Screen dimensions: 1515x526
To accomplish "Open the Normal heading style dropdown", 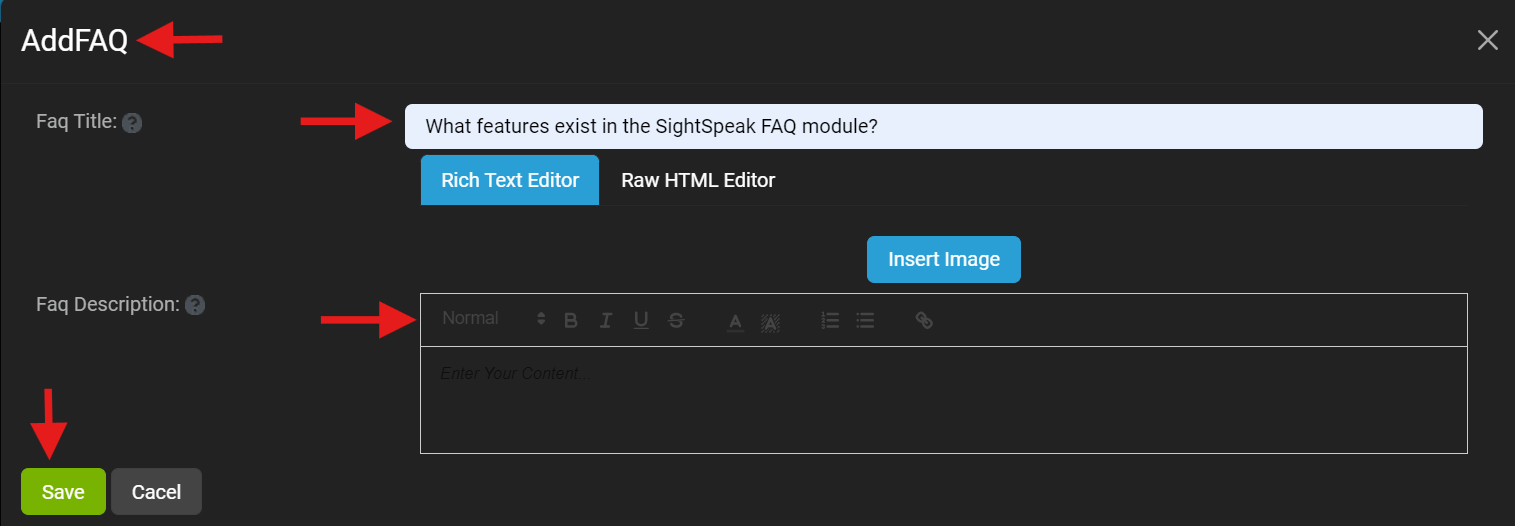I will click(494, 319).
